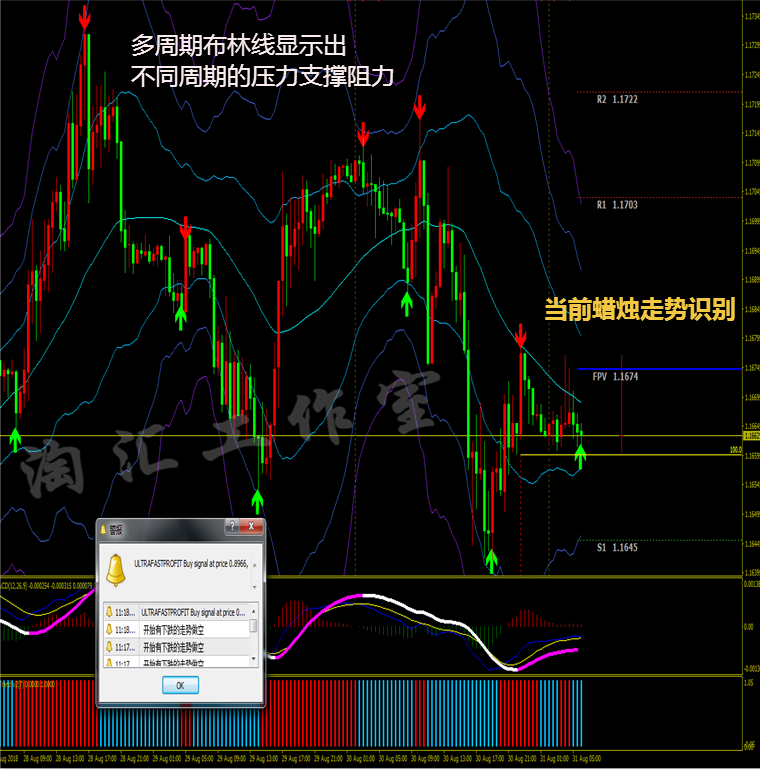This screenshot has height=770, width=760.
Task: Select the 11:18 ULTRAFASTPROFIT Buy signal row
Action: pyautogui.click(x=177, y=612)
